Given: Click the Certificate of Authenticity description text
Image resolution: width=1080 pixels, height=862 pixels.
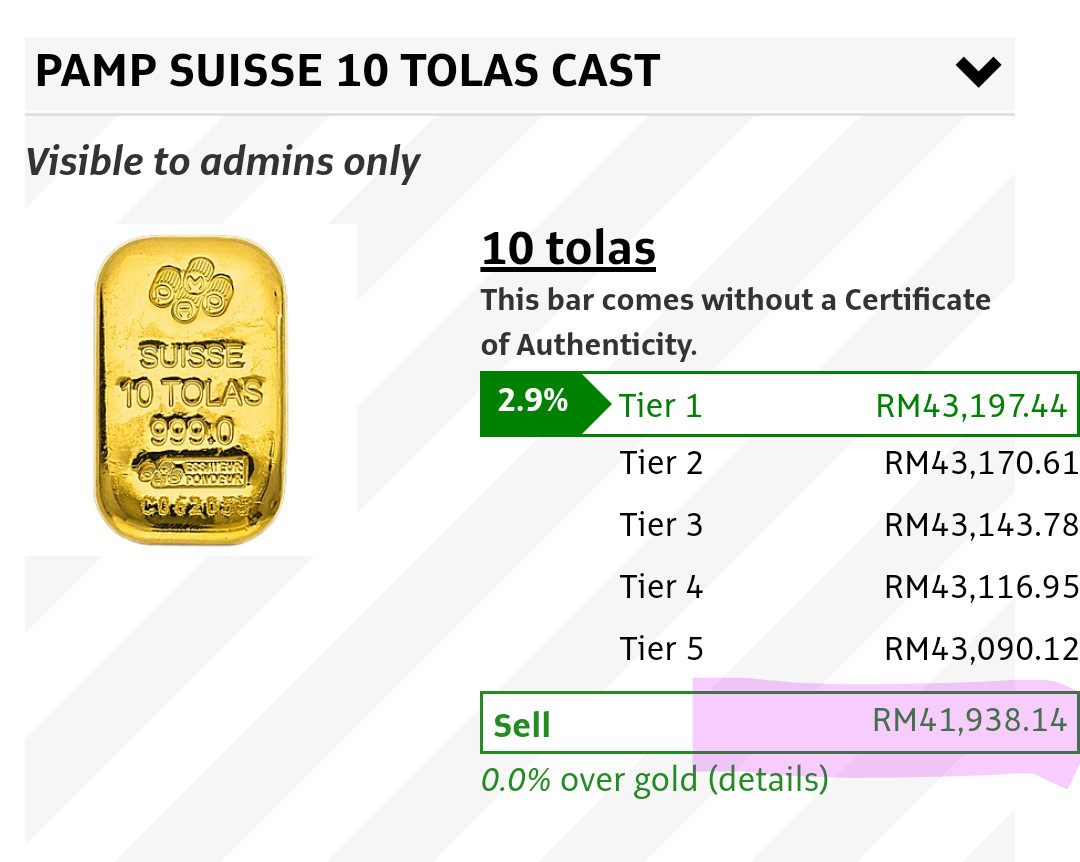Looking at the screenshot, I should (735, 322).
